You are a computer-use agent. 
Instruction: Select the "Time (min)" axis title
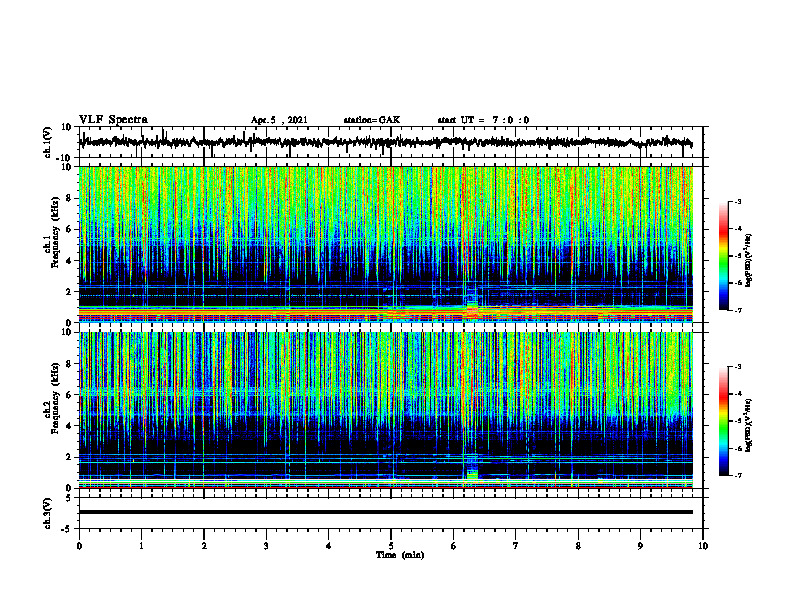[x=400, y=555]
